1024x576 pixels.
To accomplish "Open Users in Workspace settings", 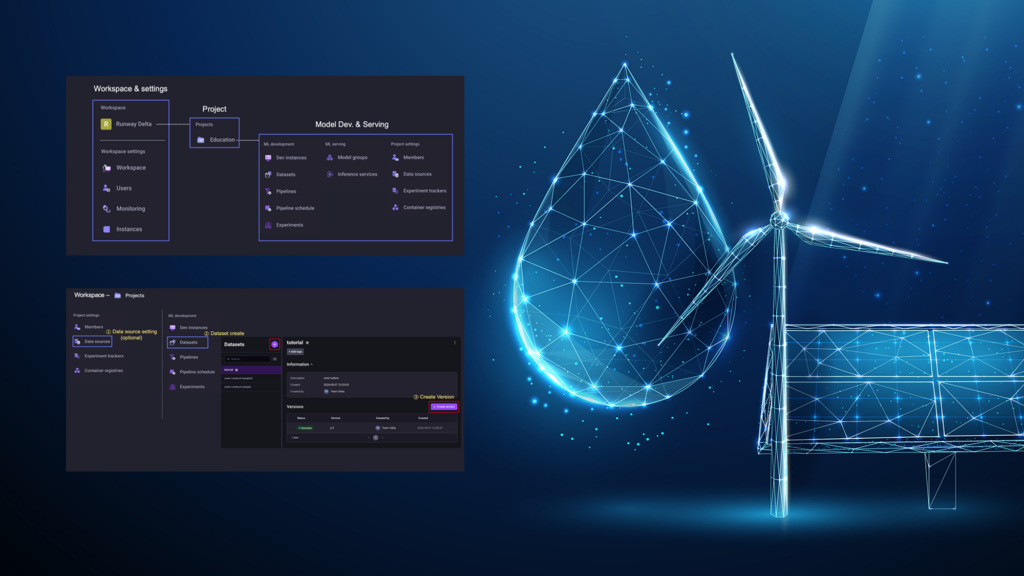I will tap(123, 188).
